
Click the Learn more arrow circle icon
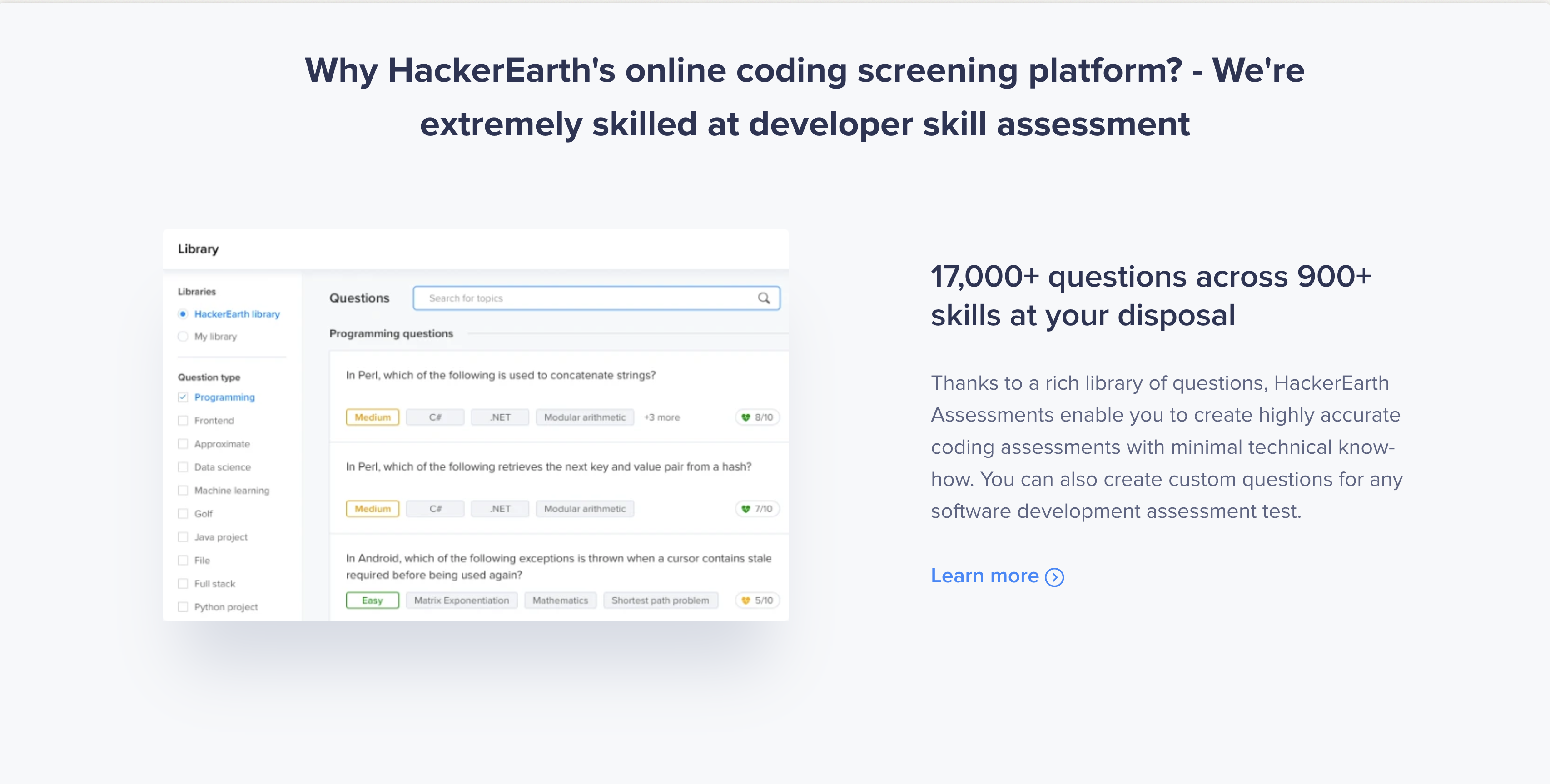tap(1054, 577)
